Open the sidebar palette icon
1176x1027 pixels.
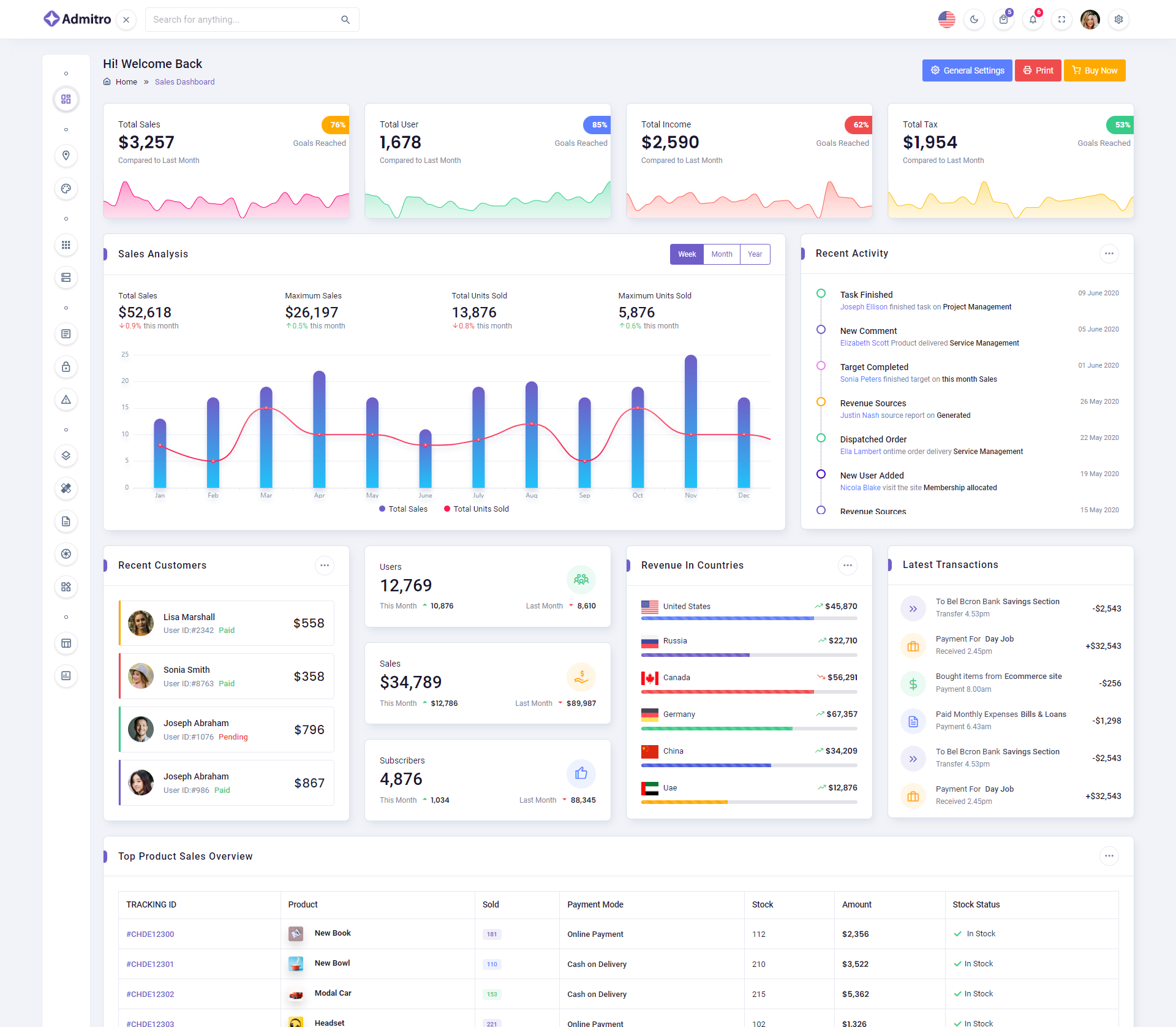[x=66, y=189]
